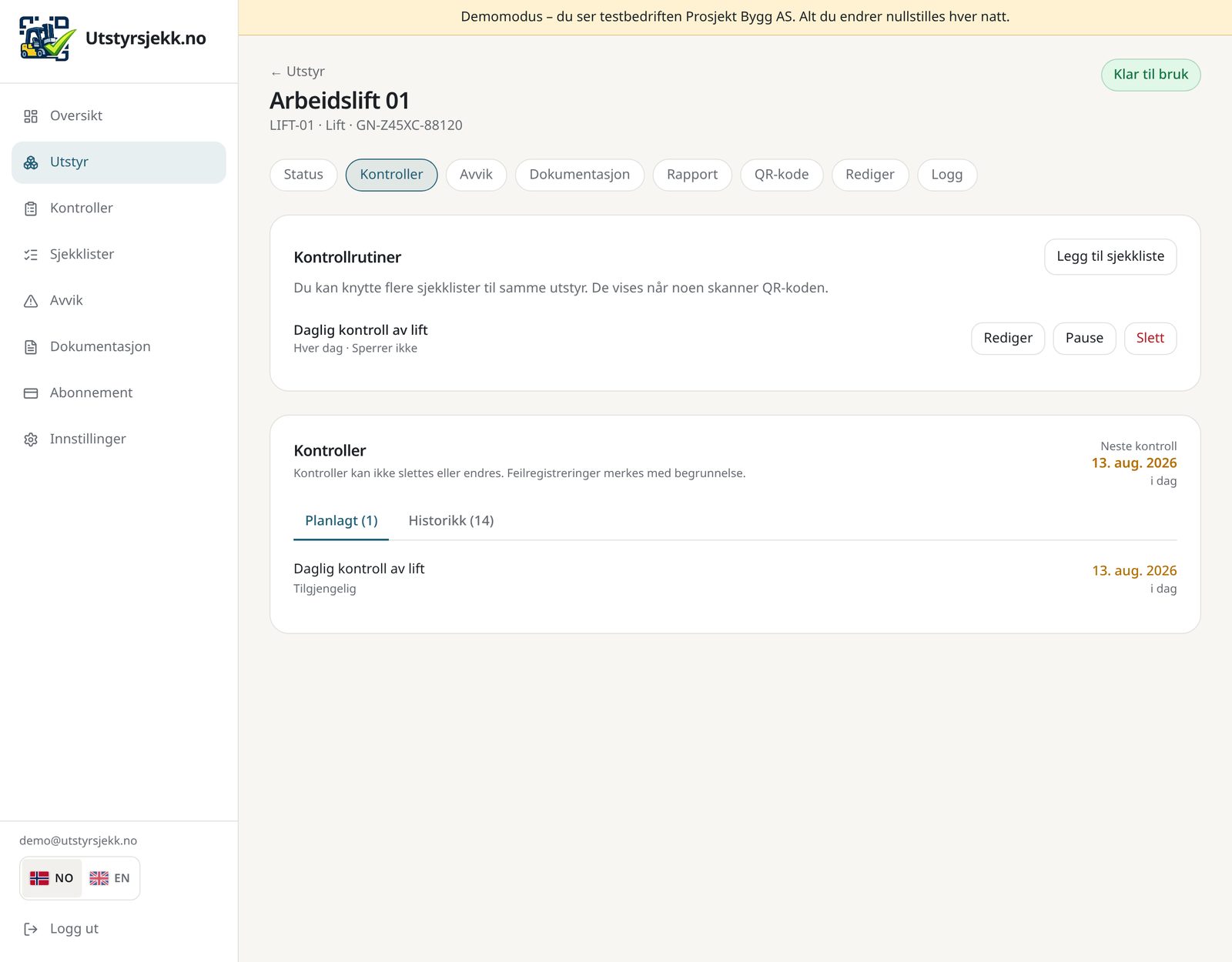Click the Demomodus banner text
The image size is (1232, 962).
coord(735,17)
